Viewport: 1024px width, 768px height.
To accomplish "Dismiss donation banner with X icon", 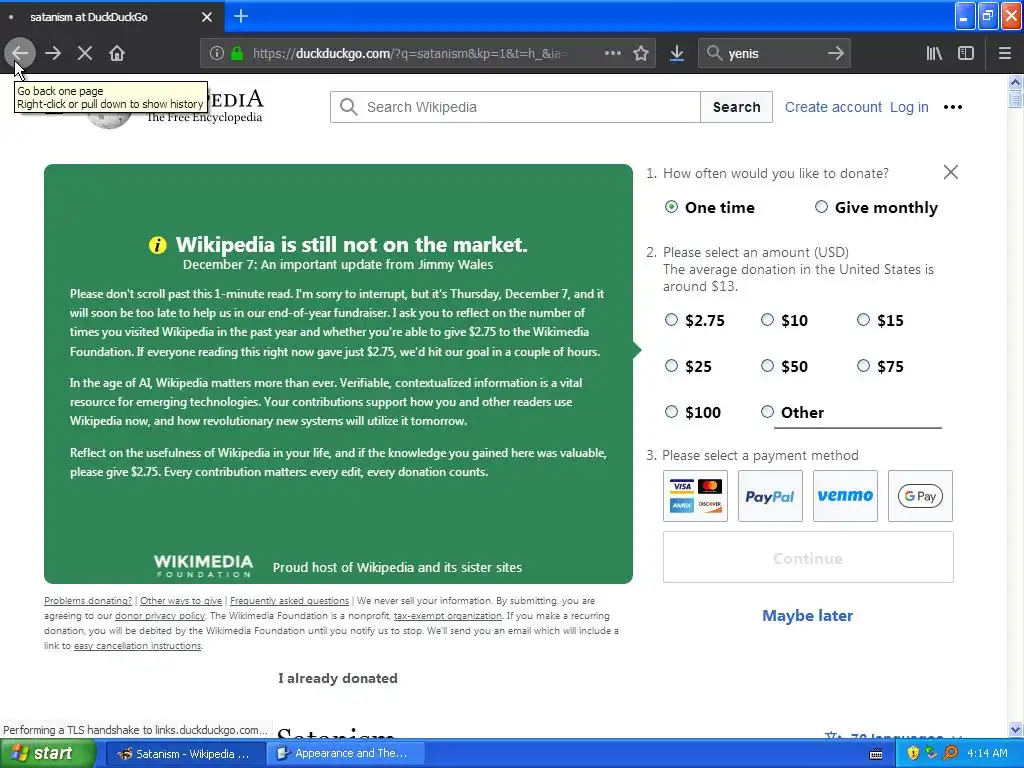I will (x=951, y=172).
